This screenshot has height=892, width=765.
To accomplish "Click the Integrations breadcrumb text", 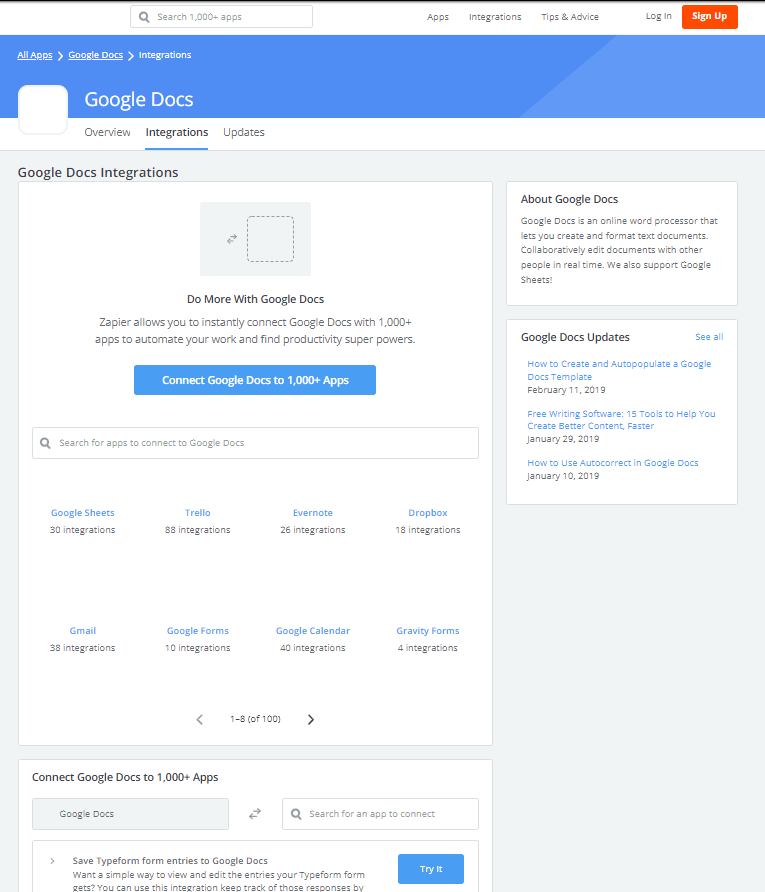I will coord(165,55).
